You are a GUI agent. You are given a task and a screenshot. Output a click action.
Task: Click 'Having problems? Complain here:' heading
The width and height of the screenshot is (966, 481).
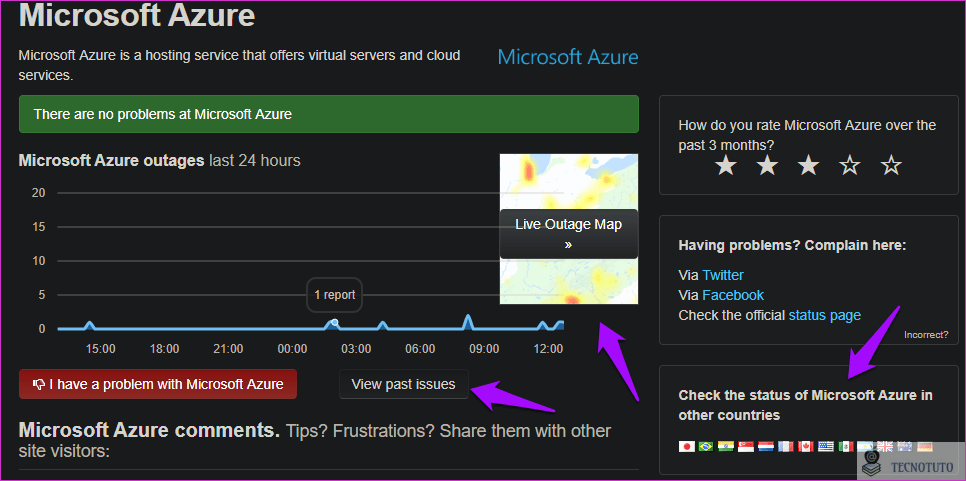(x=792, y=245)
